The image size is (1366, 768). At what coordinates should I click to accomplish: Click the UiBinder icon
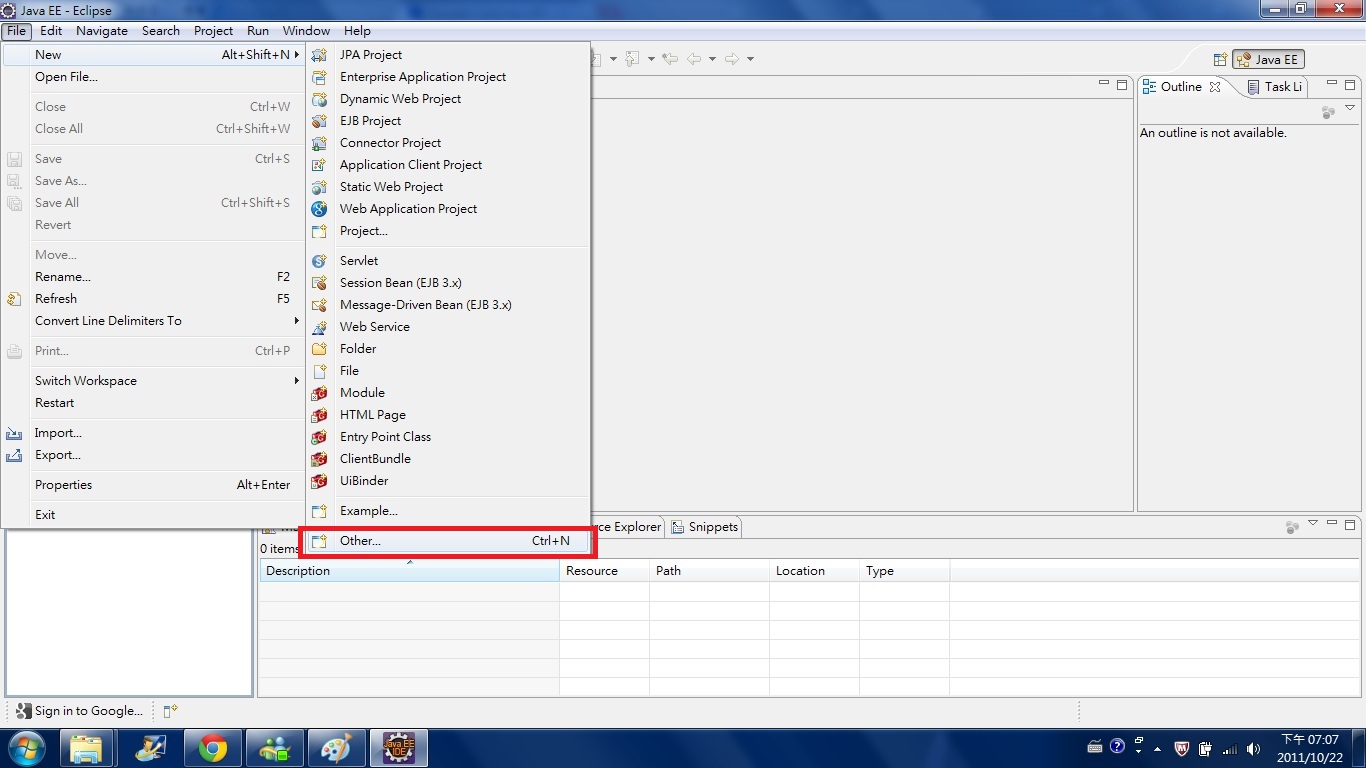point(319,481)
